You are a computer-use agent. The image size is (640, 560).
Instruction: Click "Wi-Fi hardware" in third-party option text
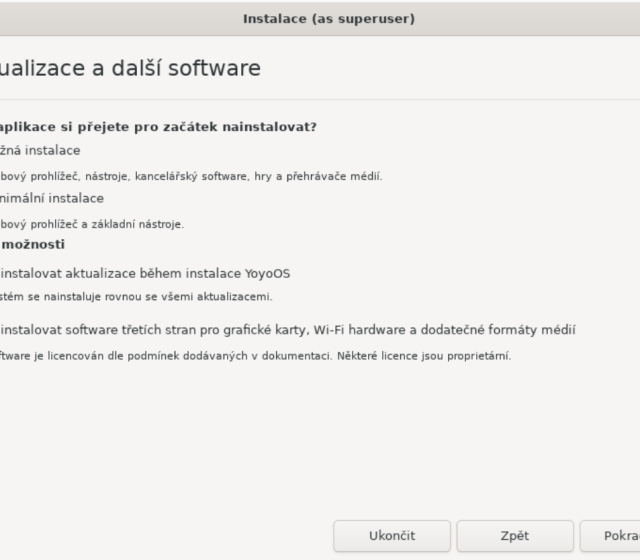tap(361, 330)
